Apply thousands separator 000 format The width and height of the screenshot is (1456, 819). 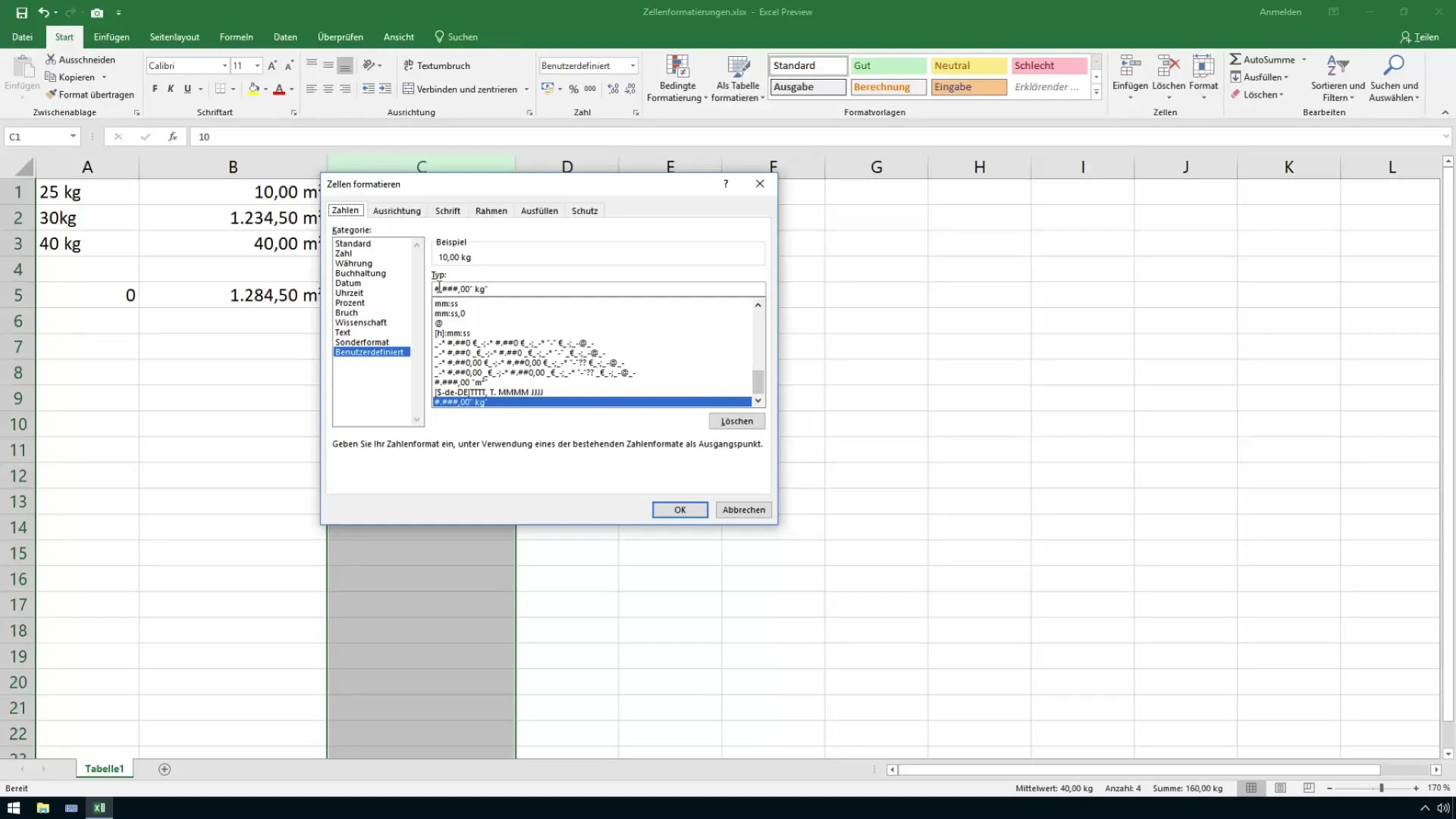pyautogui.click(x=590, y=89)
